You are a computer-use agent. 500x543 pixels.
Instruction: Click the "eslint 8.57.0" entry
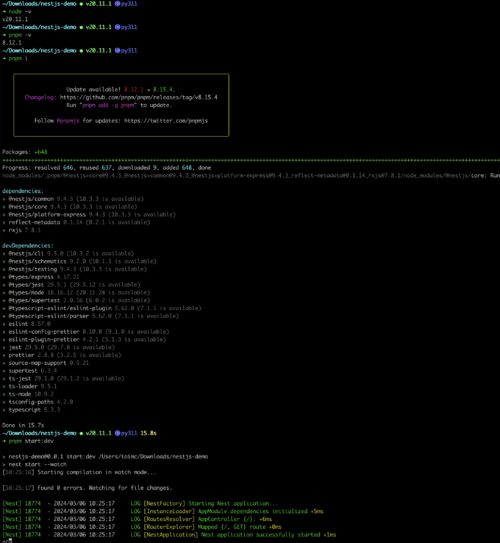click(x=26, y=324)
